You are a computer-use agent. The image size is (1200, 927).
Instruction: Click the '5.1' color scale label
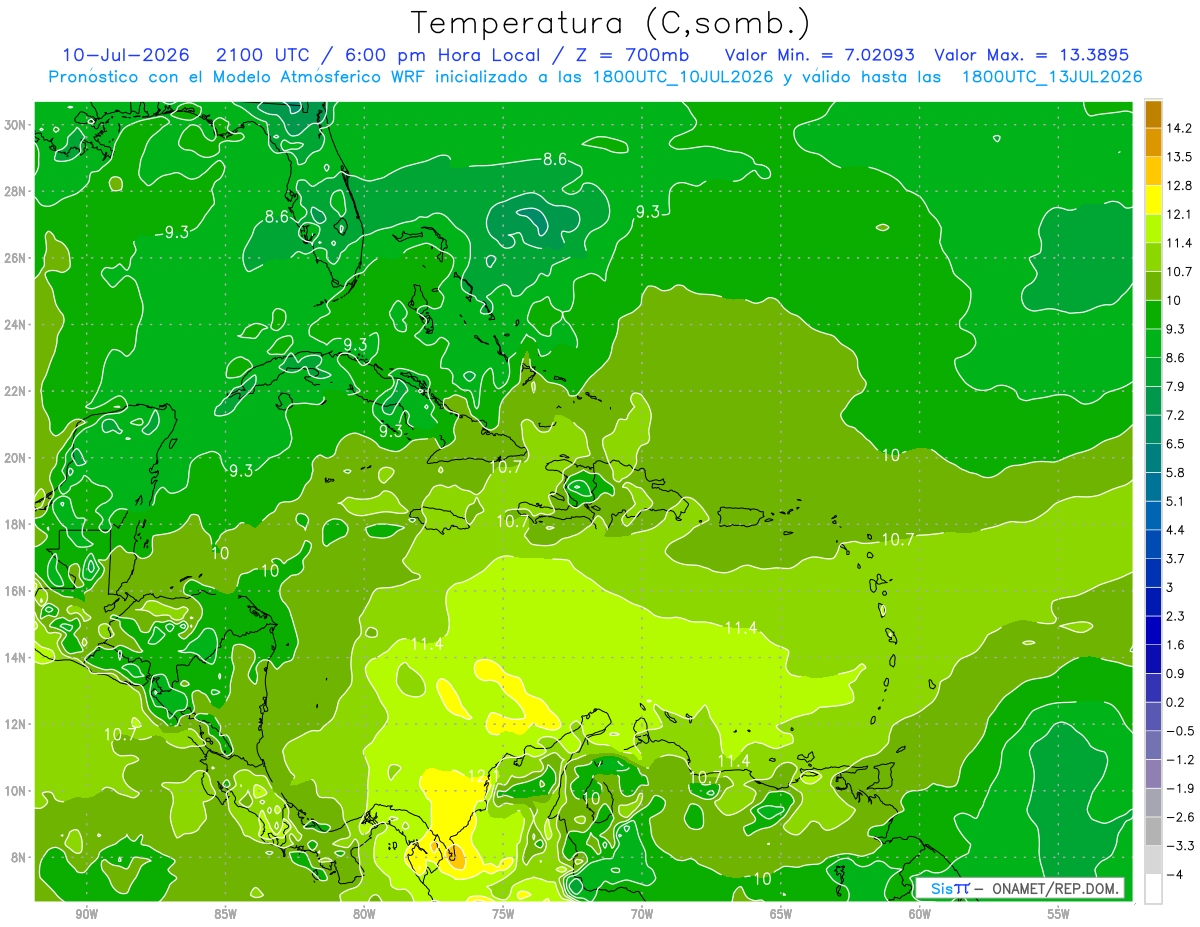[1175, 501]
